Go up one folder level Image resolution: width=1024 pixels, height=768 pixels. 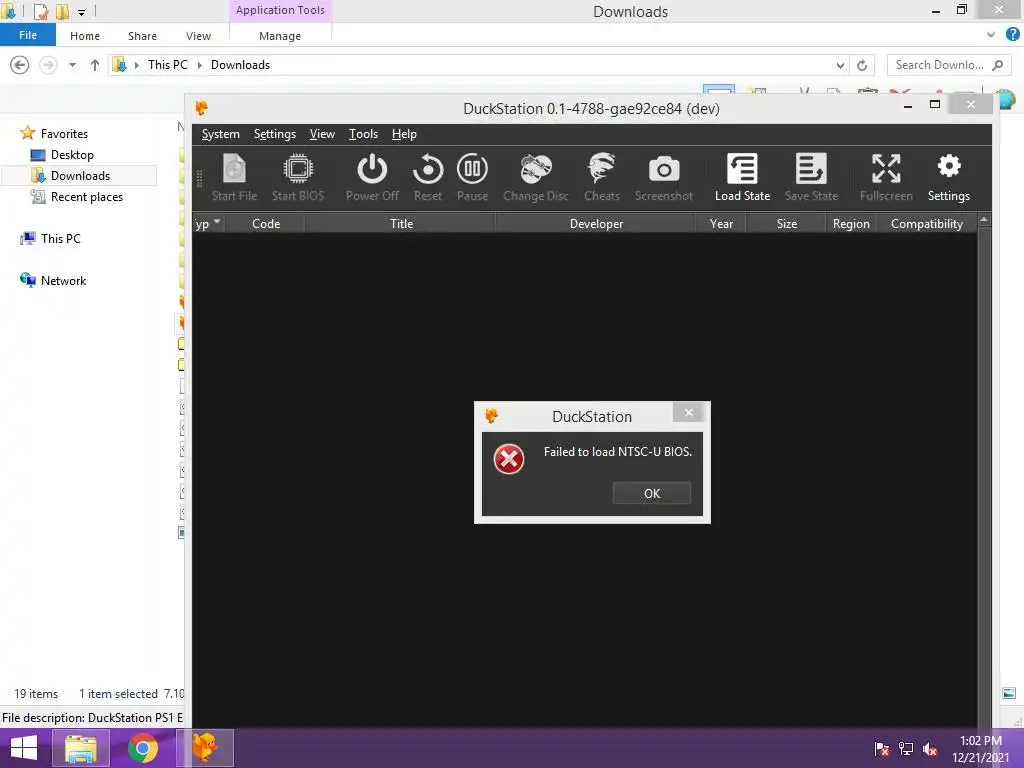(95, 65)
